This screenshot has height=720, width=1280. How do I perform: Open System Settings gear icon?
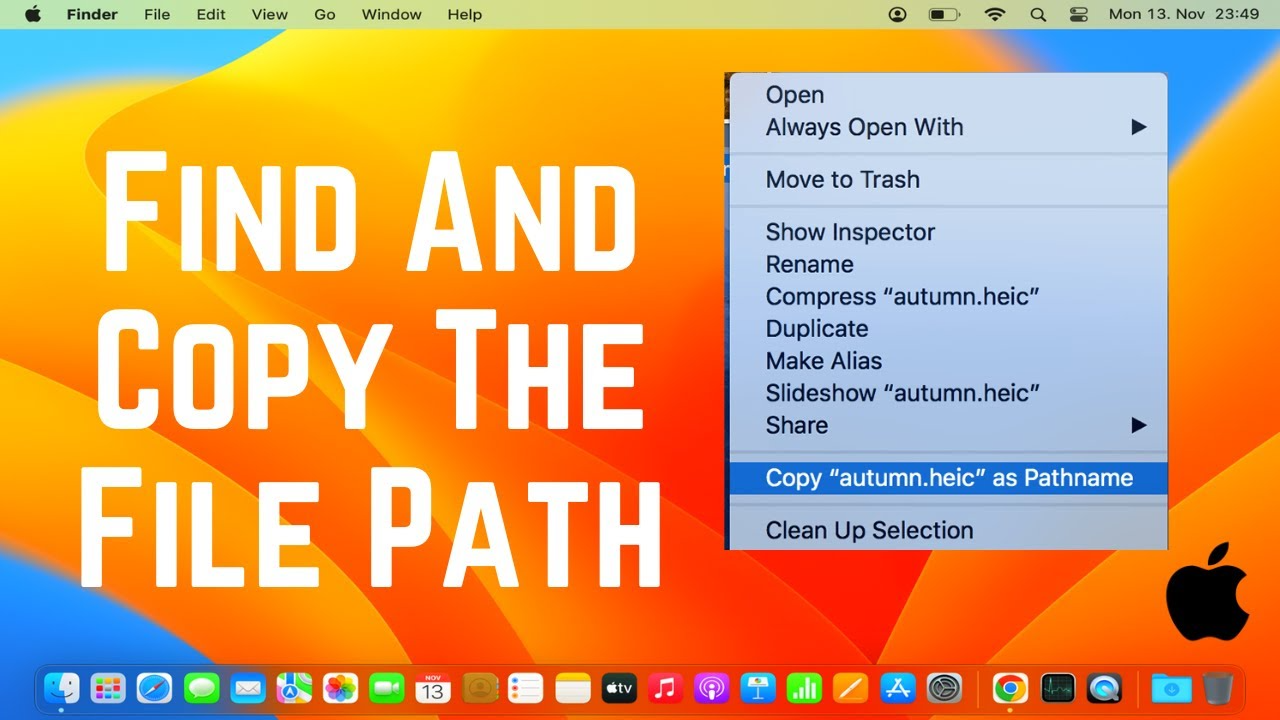coord(944,688)
